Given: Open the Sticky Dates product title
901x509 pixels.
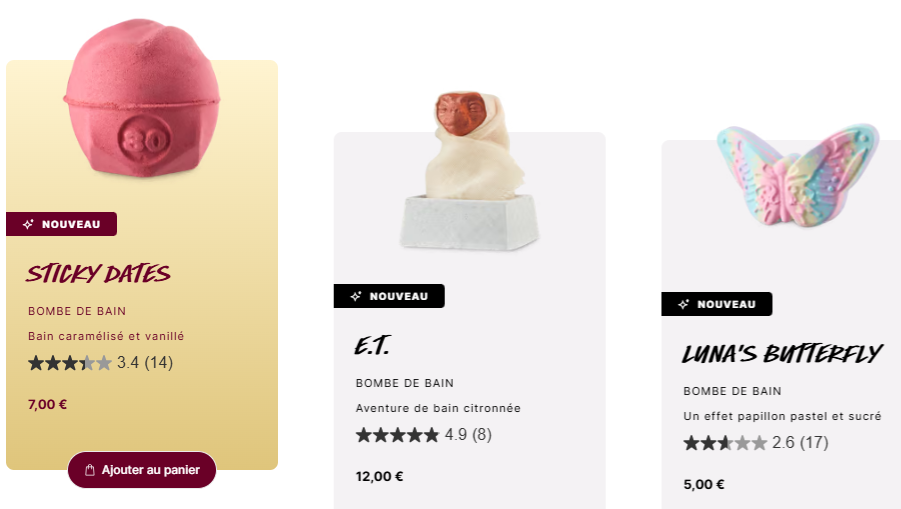Looking at the screenshot, I should (98, 274).
